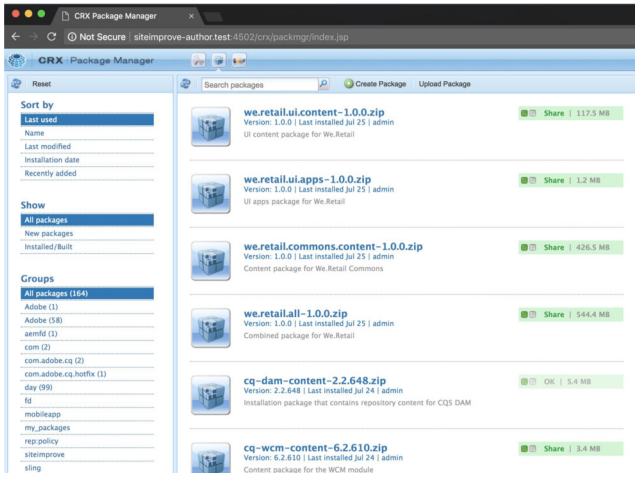The image size is (635, 480).
Task: Click Share on we.retail.ui.content row
Action: click(x=554, y=113)
